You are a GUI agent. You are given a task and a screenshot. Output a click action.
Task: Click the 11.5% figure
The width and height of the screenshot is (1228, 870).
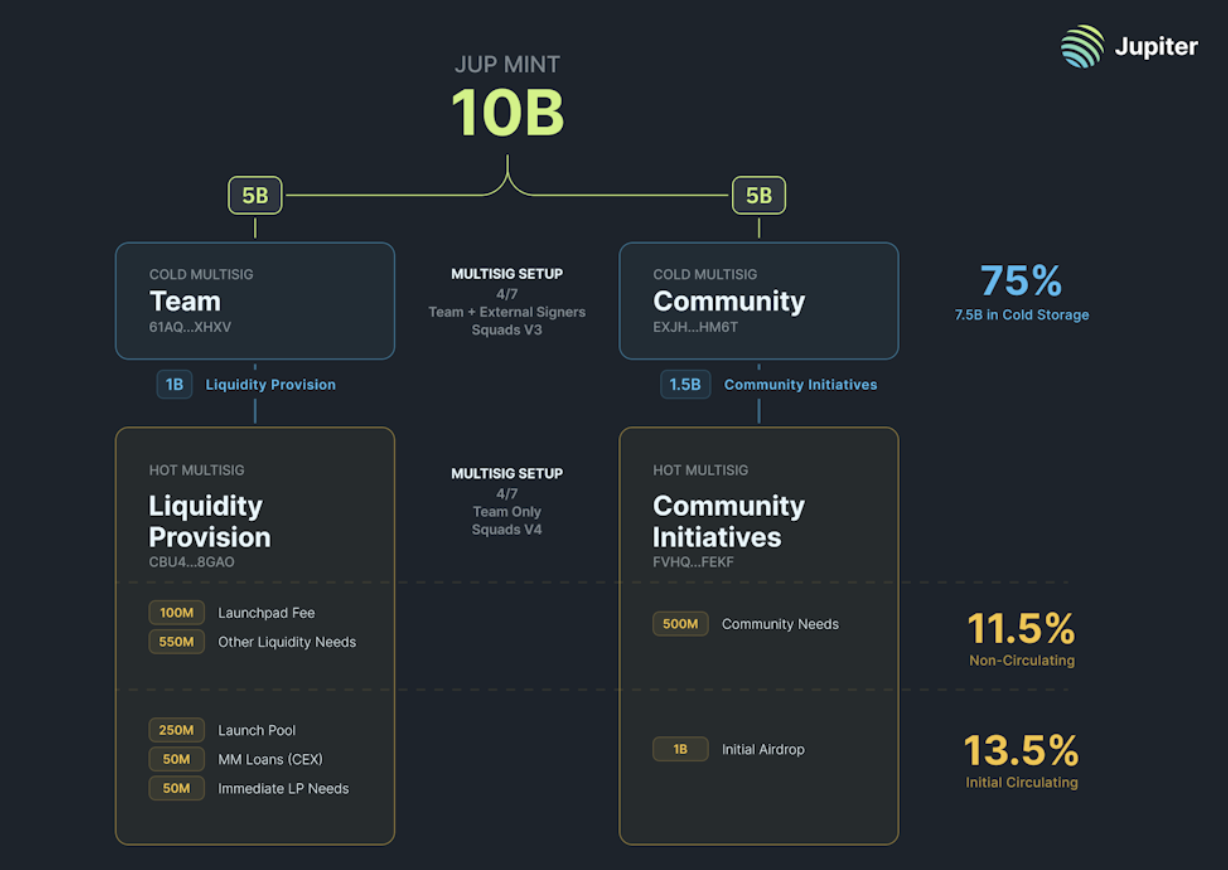(x=1021, y=629)
